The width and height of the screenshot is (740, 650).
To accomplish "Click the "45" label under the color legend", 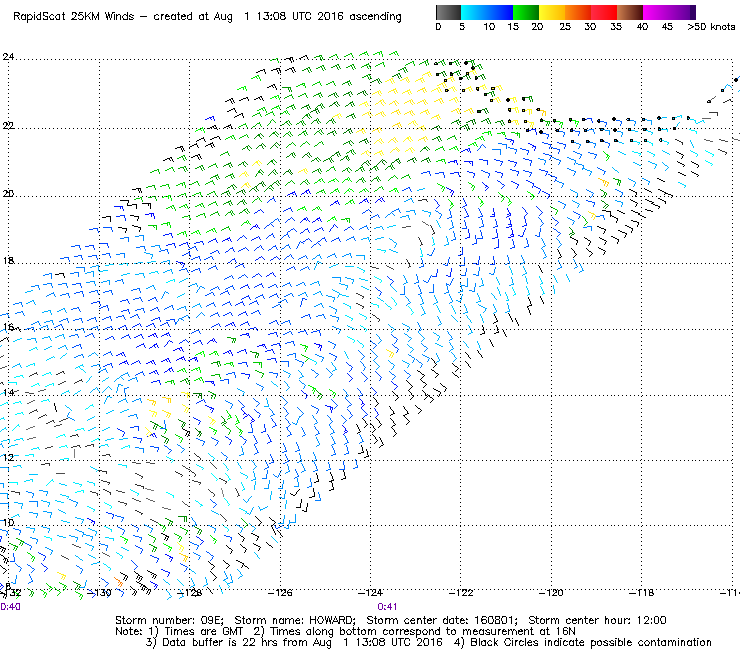I will (x=667, y=27).
